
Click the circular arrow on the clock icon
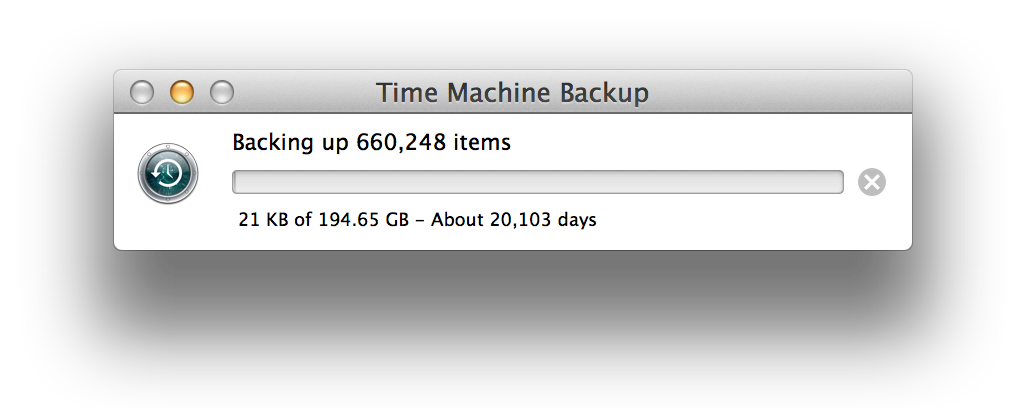(162, 173)
